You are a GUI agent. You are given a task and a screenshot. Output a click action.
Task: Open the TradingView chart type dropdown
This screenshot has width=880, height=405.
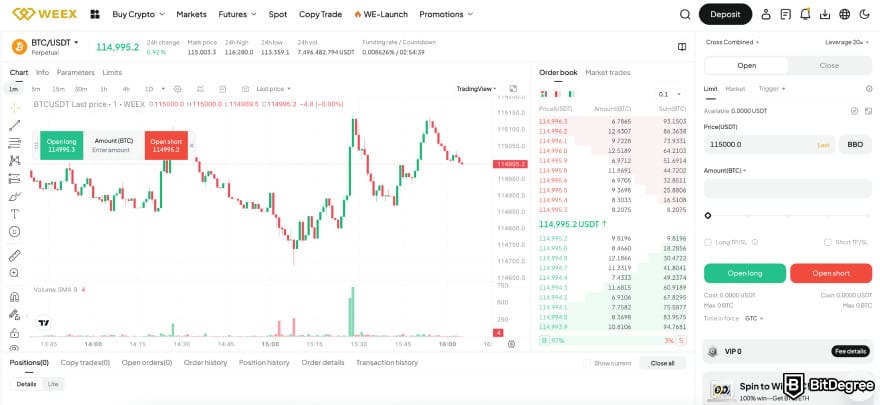pos(476,89)
